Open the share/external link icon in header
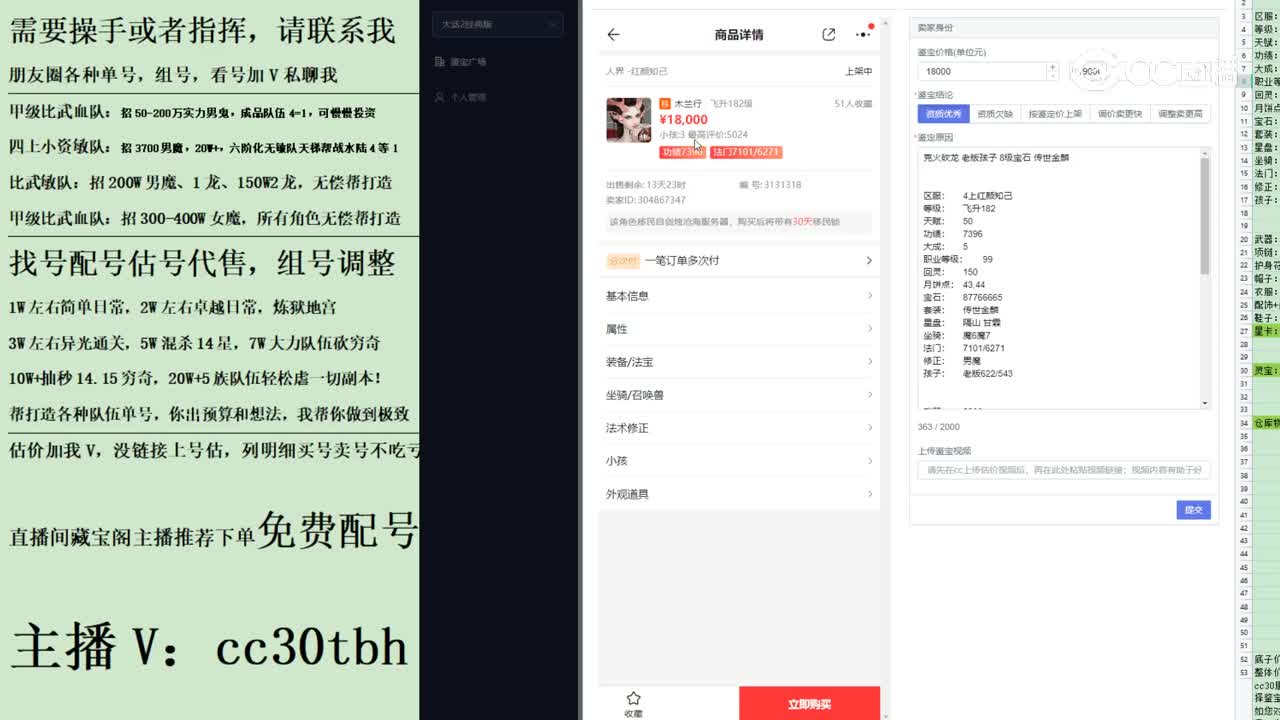Screen dimensions: 1280x720 coord(828,34)
